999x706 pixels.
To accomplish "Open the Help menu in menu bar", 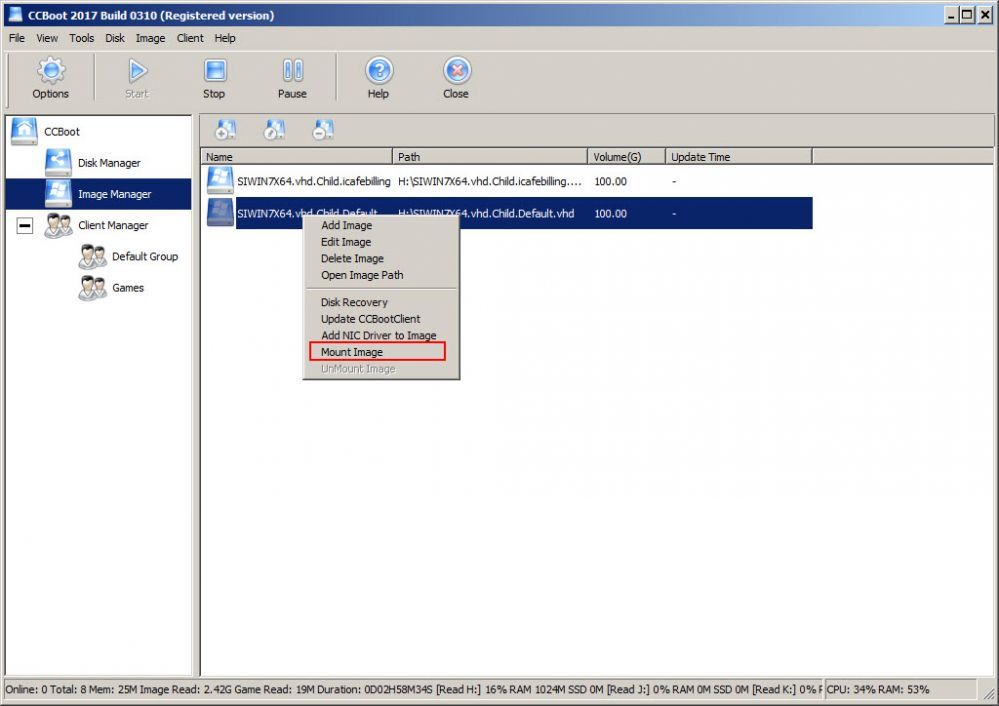I will point(225,38).
